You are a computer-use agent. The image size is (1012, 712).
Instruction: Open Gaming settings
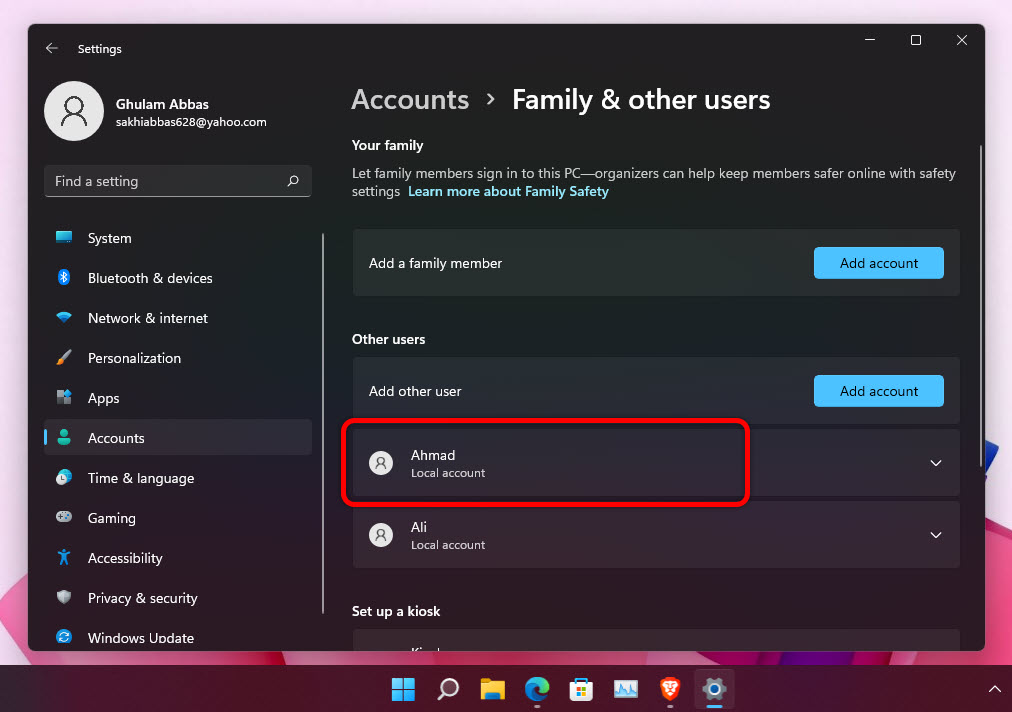pos(177,518)
